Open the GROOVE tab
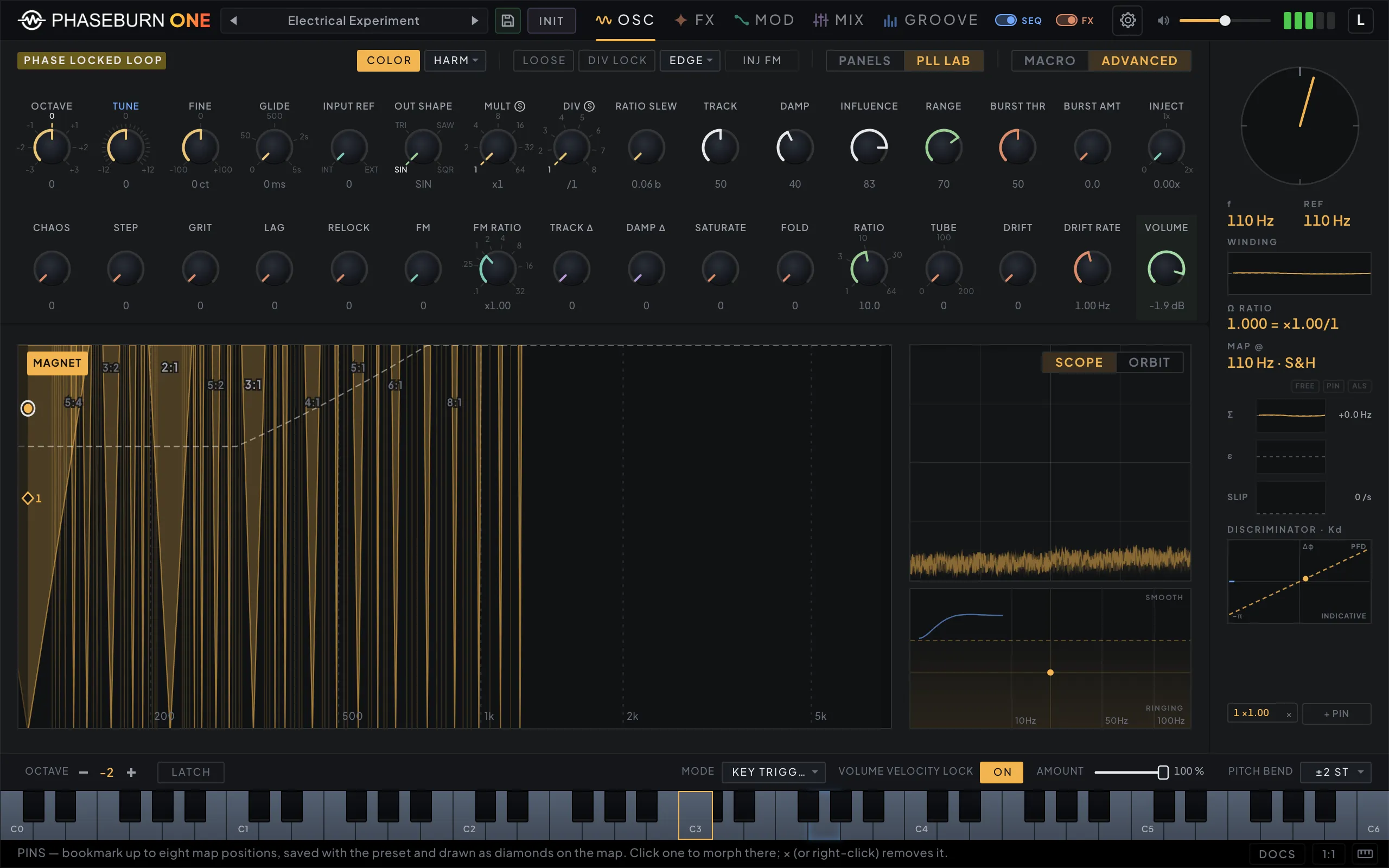This screenshot has height=868, width=1389. tap(931, 21)
